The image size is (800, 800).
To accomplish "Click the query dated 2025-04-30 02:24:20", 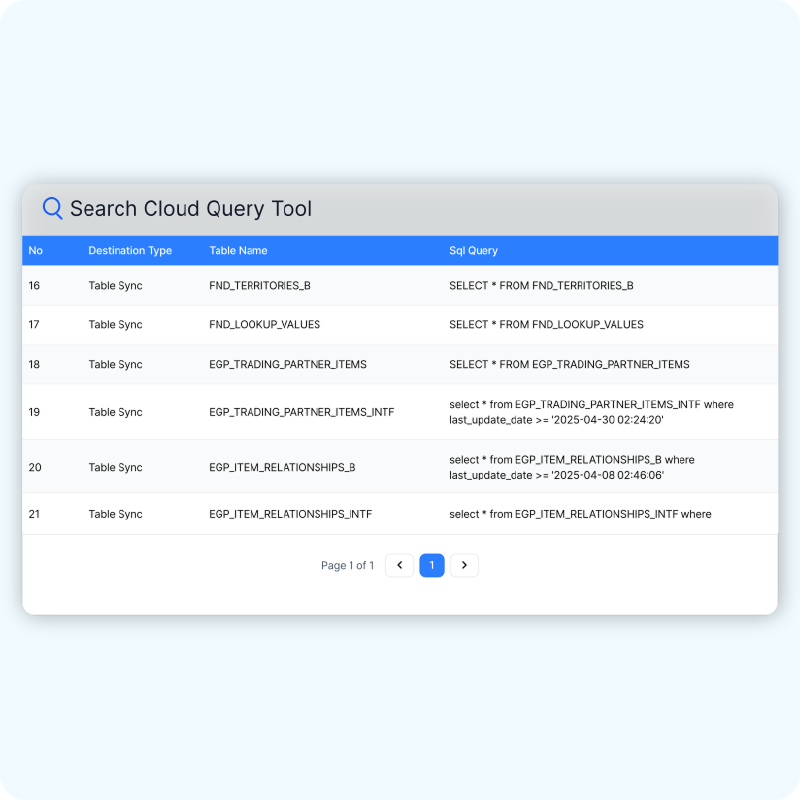I will click(590, 412).
